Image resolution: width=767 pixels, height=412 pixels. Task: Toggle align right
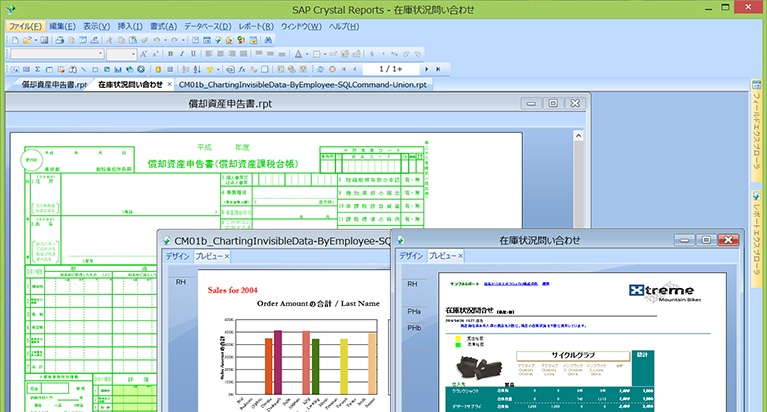232,54
